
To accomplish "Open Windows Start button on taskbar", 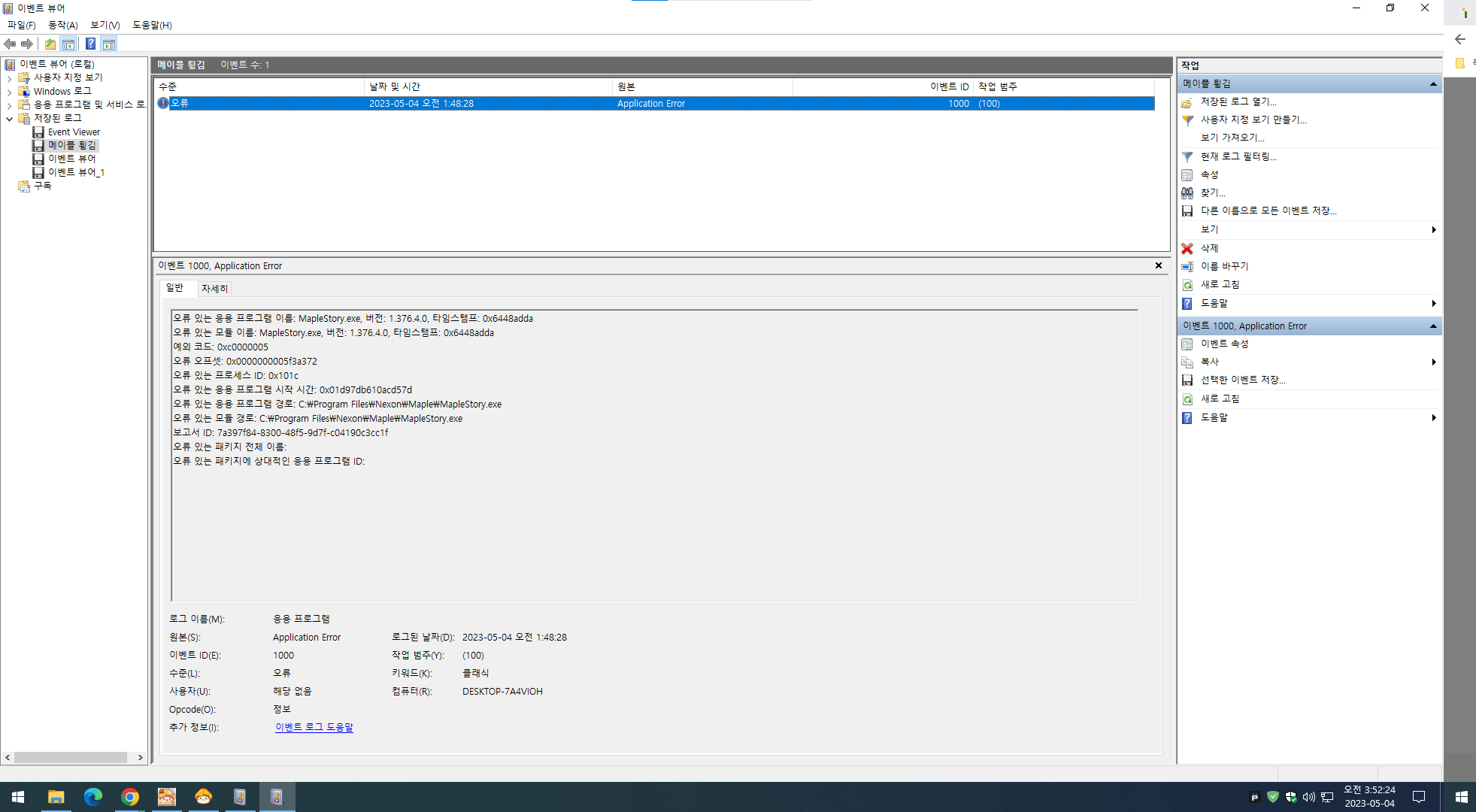I will [18, 797].
